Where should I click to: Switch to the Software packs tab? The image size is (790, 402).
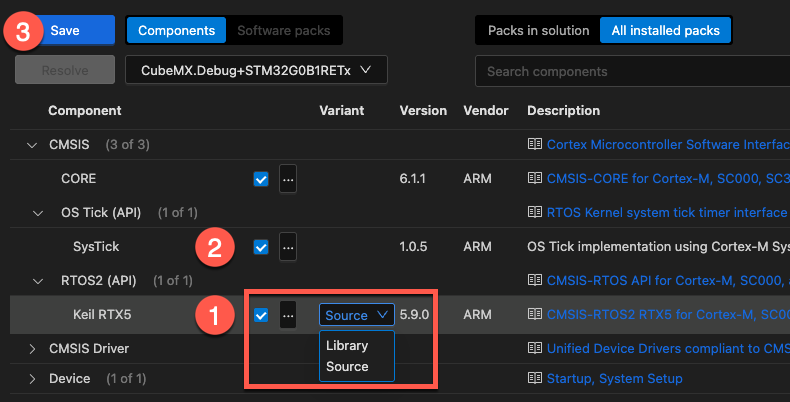click(x=284, y=31)
